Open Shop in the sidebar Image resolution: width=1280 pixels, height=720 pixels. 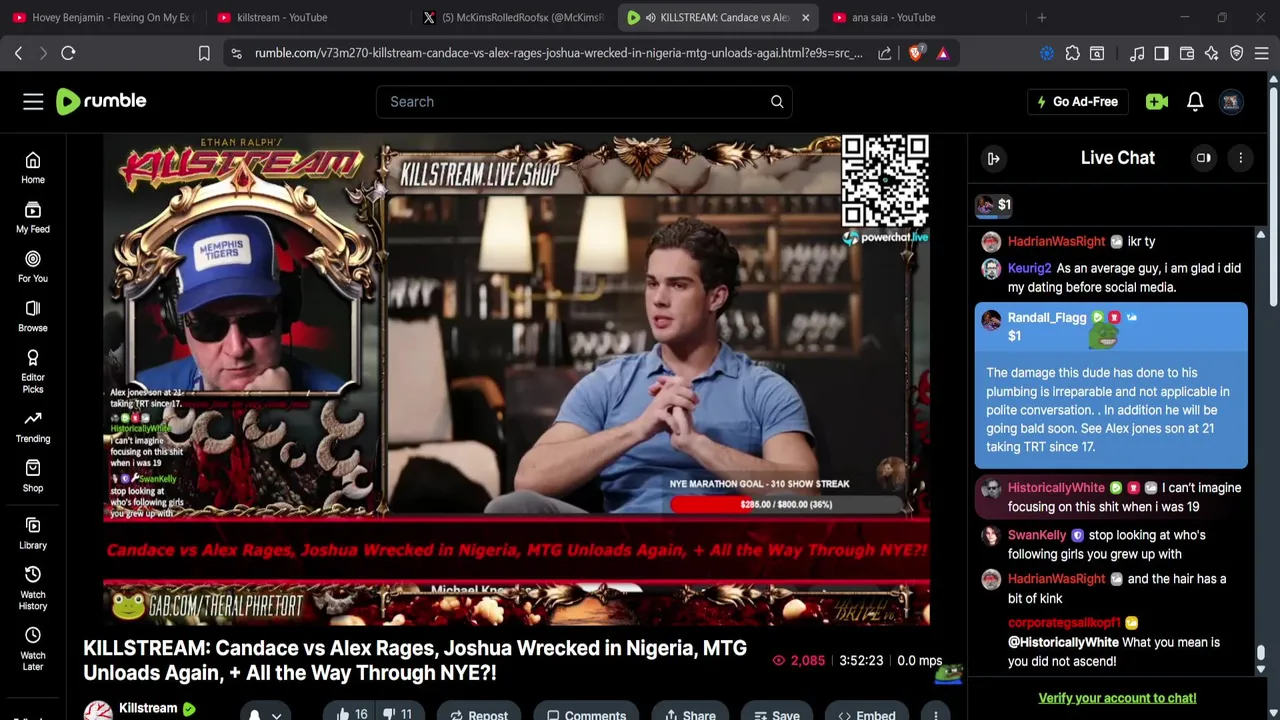pos(33,476)
